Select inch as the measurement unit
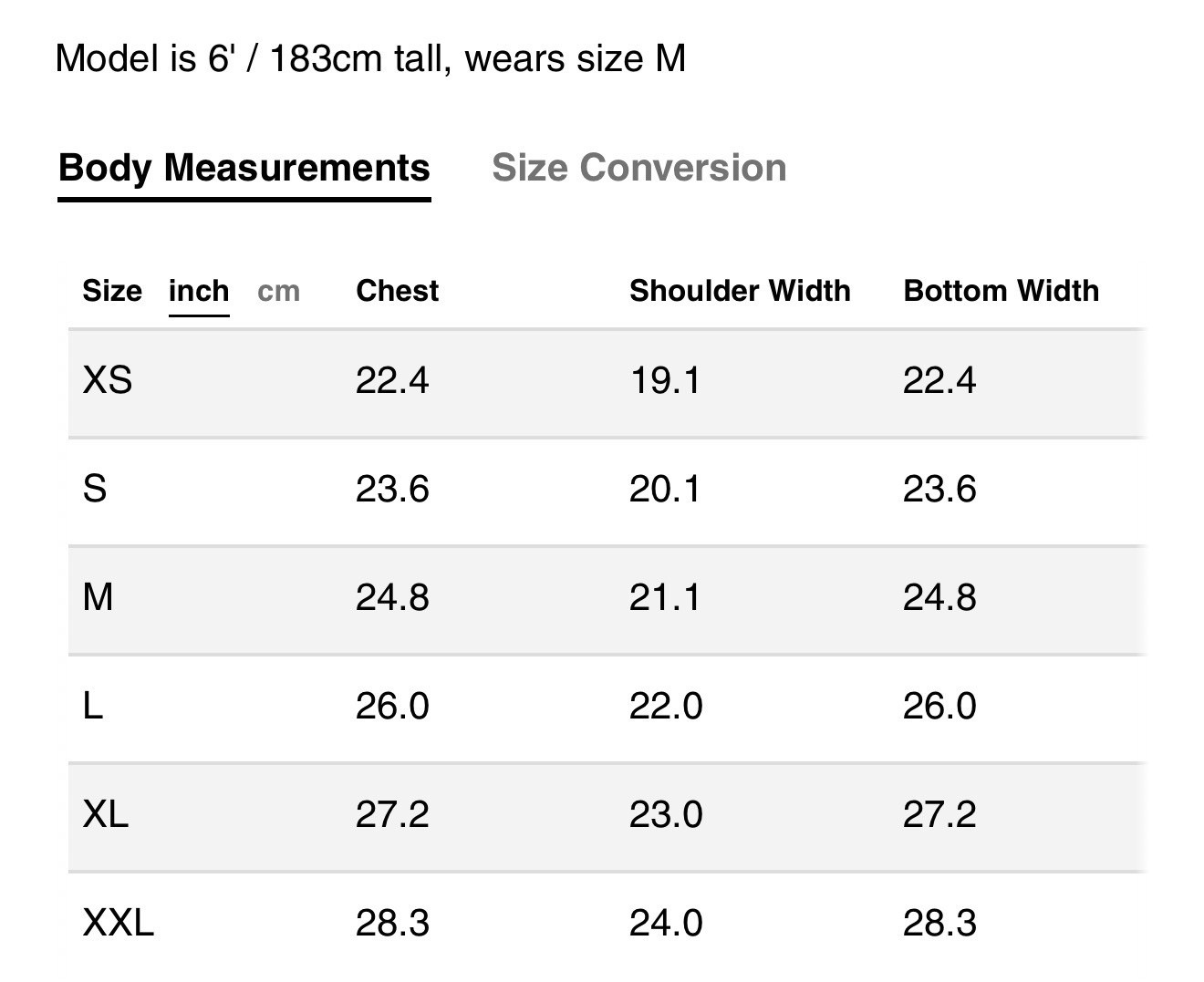Viewport: 1204px width, 982px height. 199,291
